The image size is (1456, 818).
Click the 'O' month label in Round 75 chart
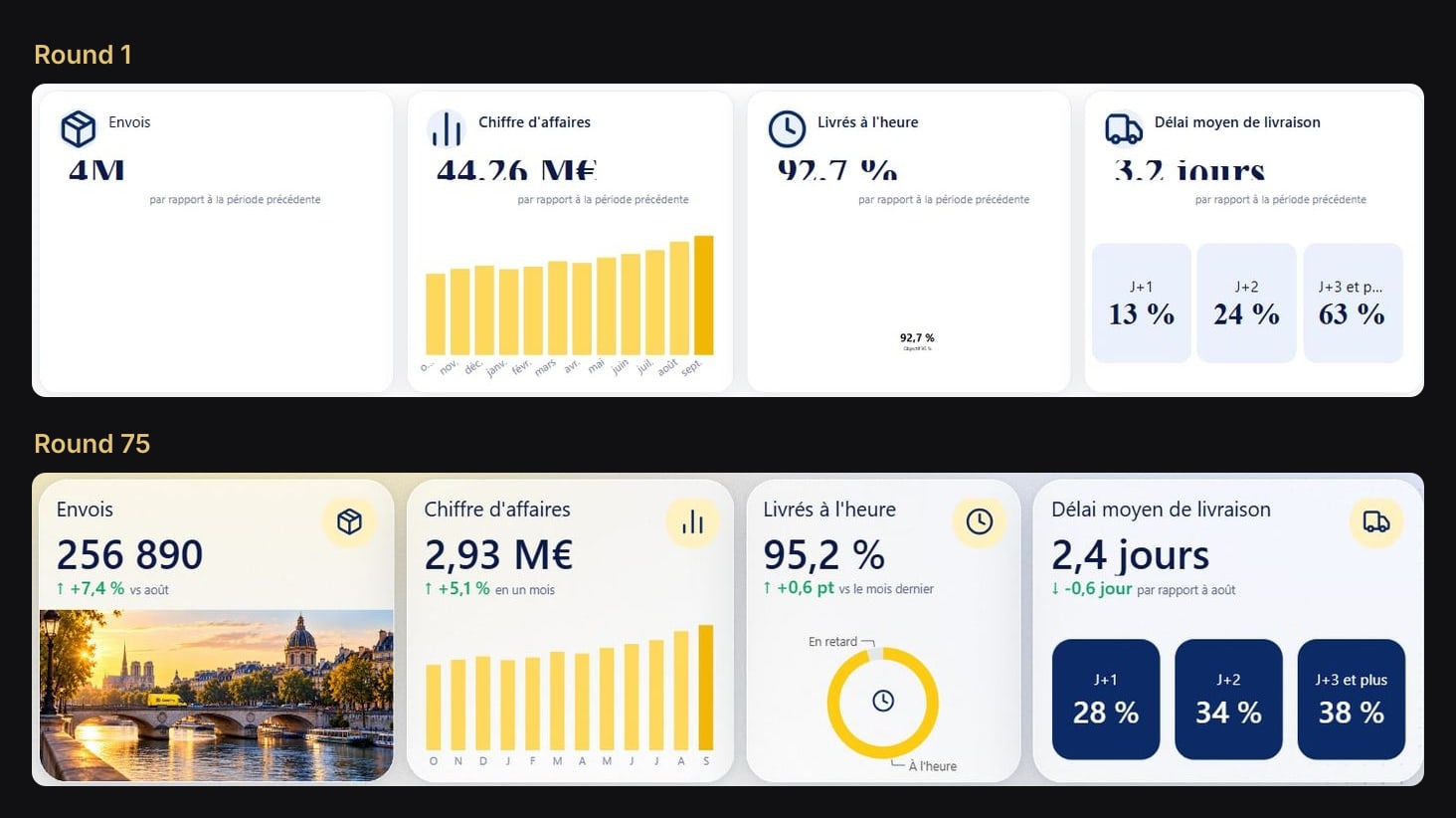434,761
